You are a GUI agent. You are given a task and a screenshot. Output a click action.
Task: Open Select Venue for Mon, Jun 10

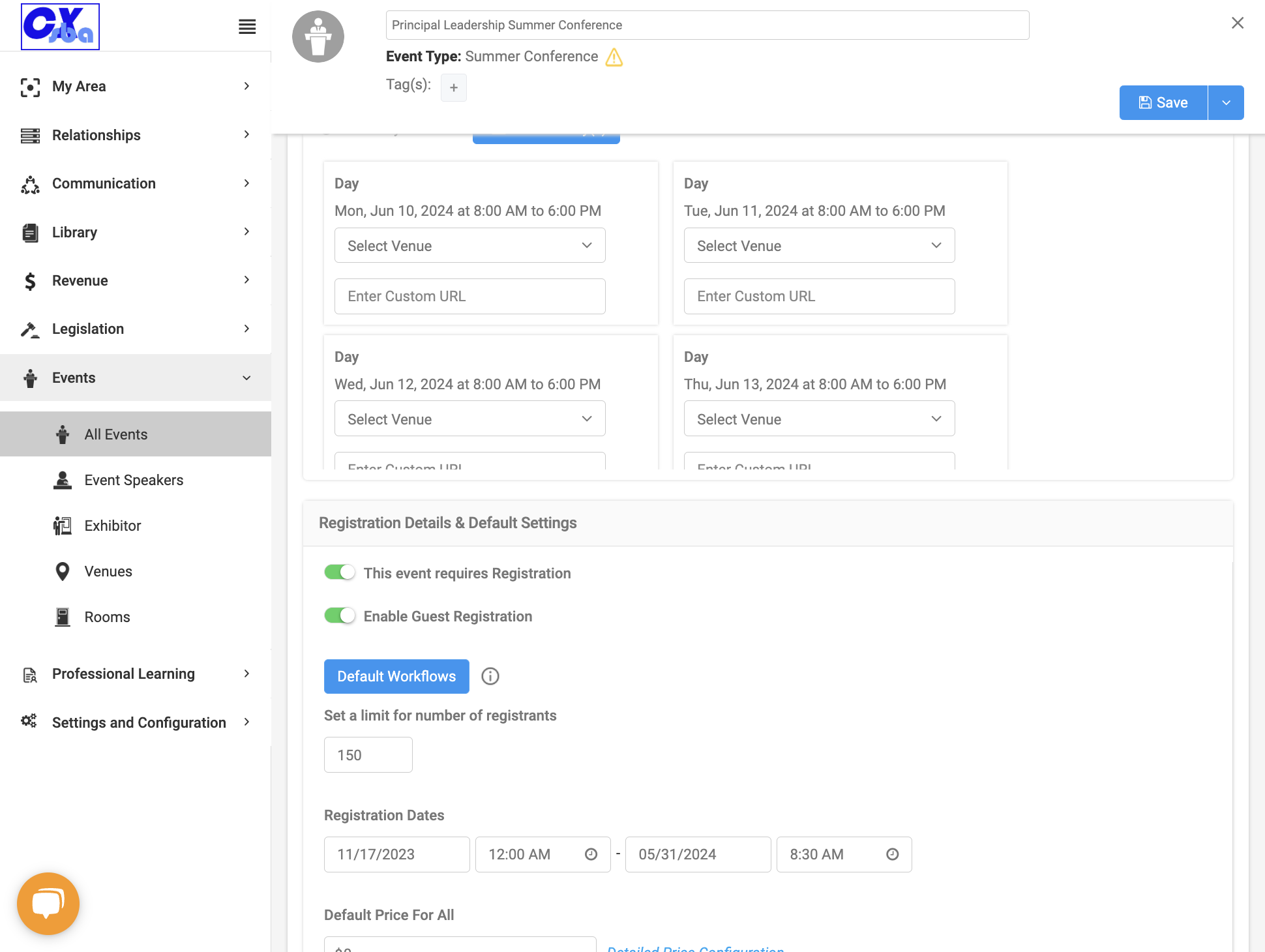pos(469,245)
